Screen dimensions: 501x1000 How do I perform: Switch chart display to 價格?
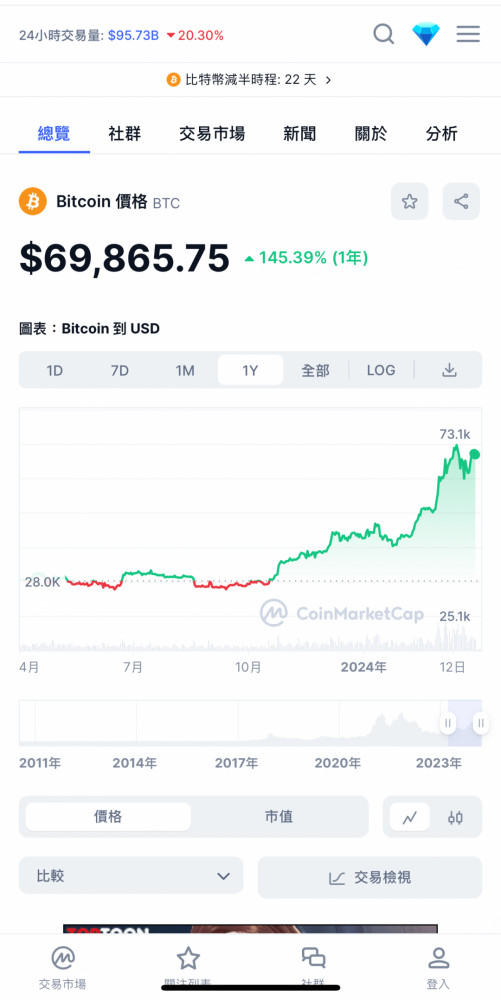[108, 816]
